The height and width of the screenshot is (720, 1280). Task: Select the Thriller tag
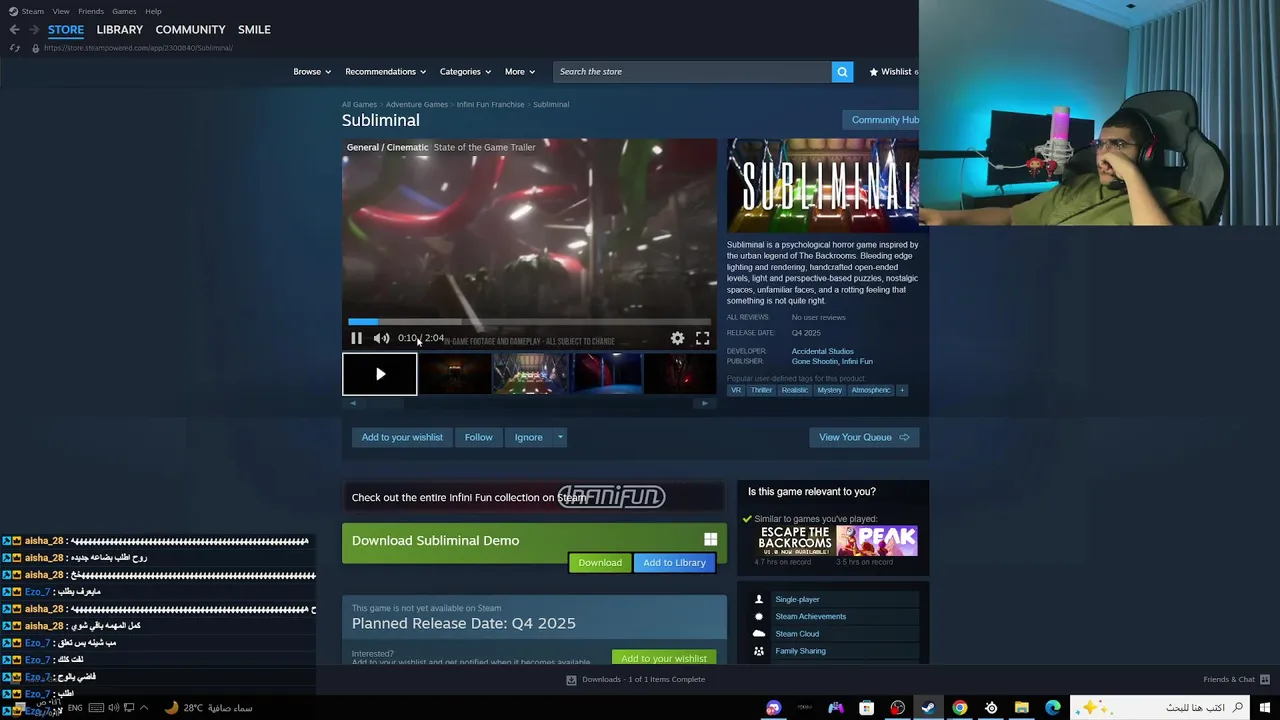point(761,390)
